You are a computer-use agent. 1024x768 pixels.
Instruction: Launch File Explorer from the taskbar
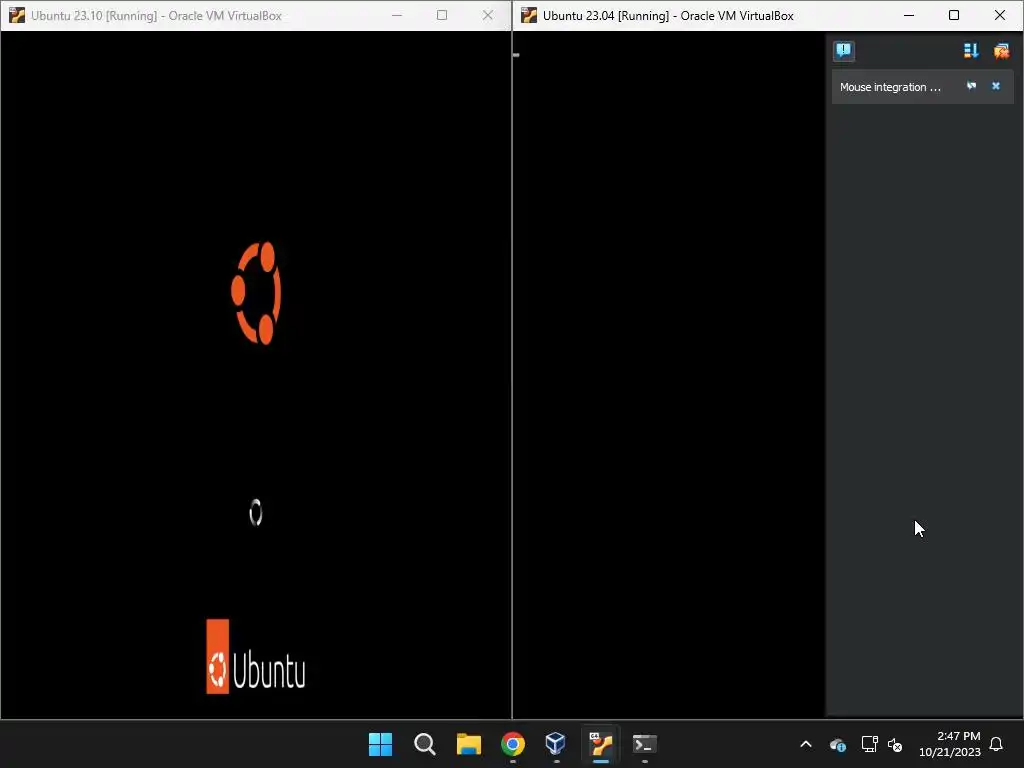click(x=469, y=744)
